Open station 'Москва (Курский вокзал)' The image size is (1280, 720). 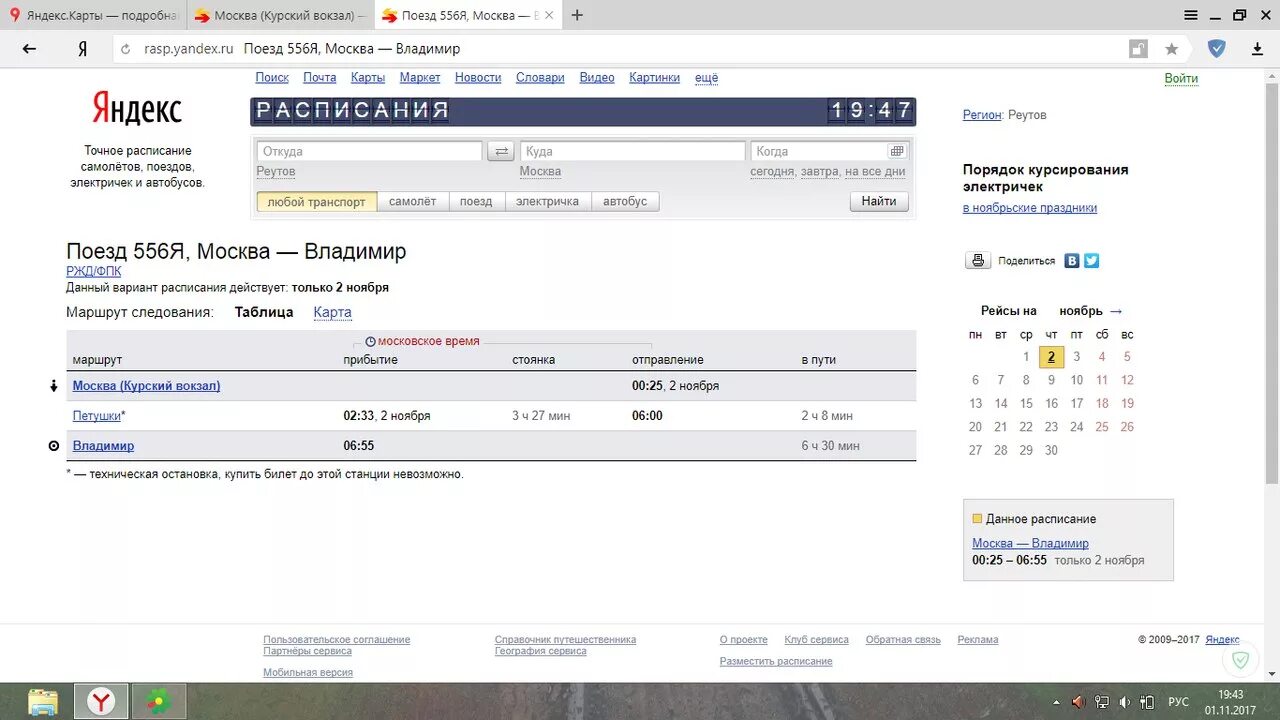(x=147, y=386)
